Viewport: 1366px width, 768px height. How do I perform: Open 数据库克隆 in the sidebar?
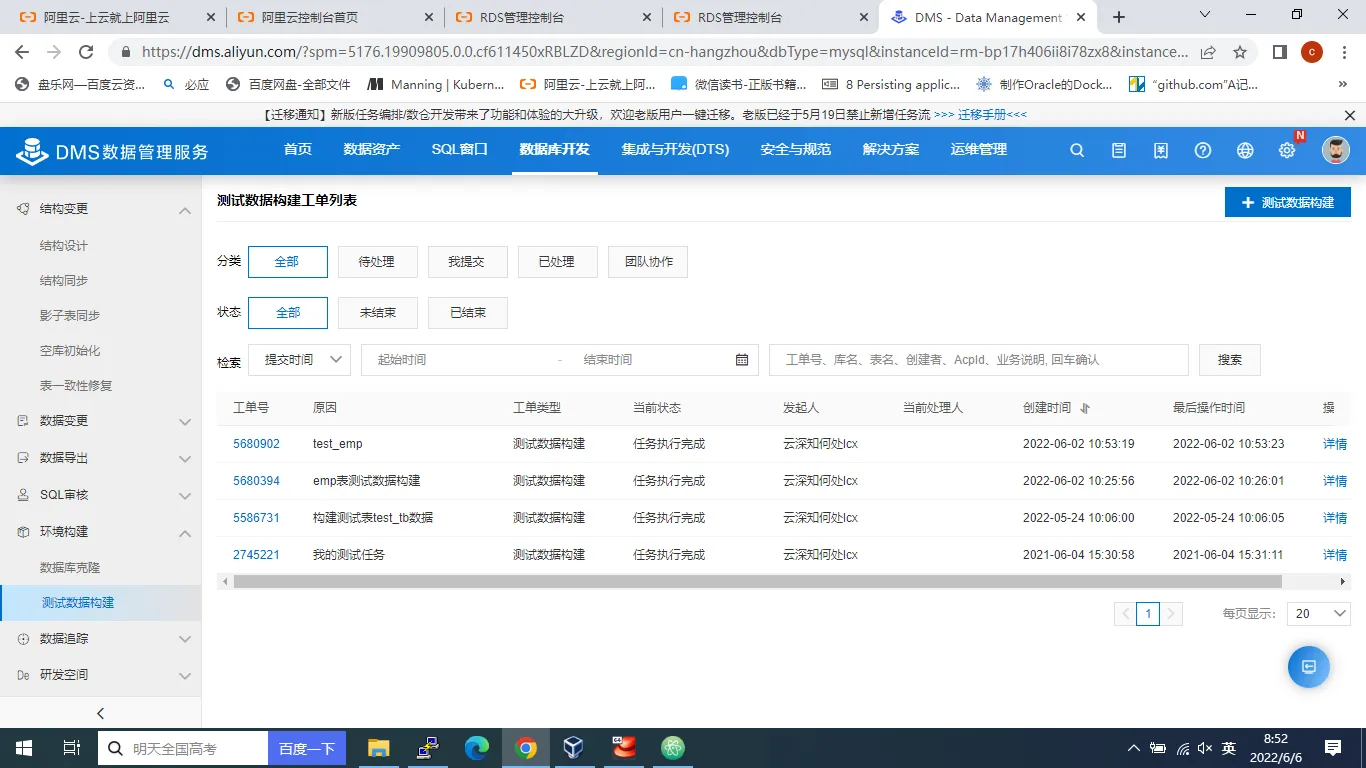tap(70, 568)
